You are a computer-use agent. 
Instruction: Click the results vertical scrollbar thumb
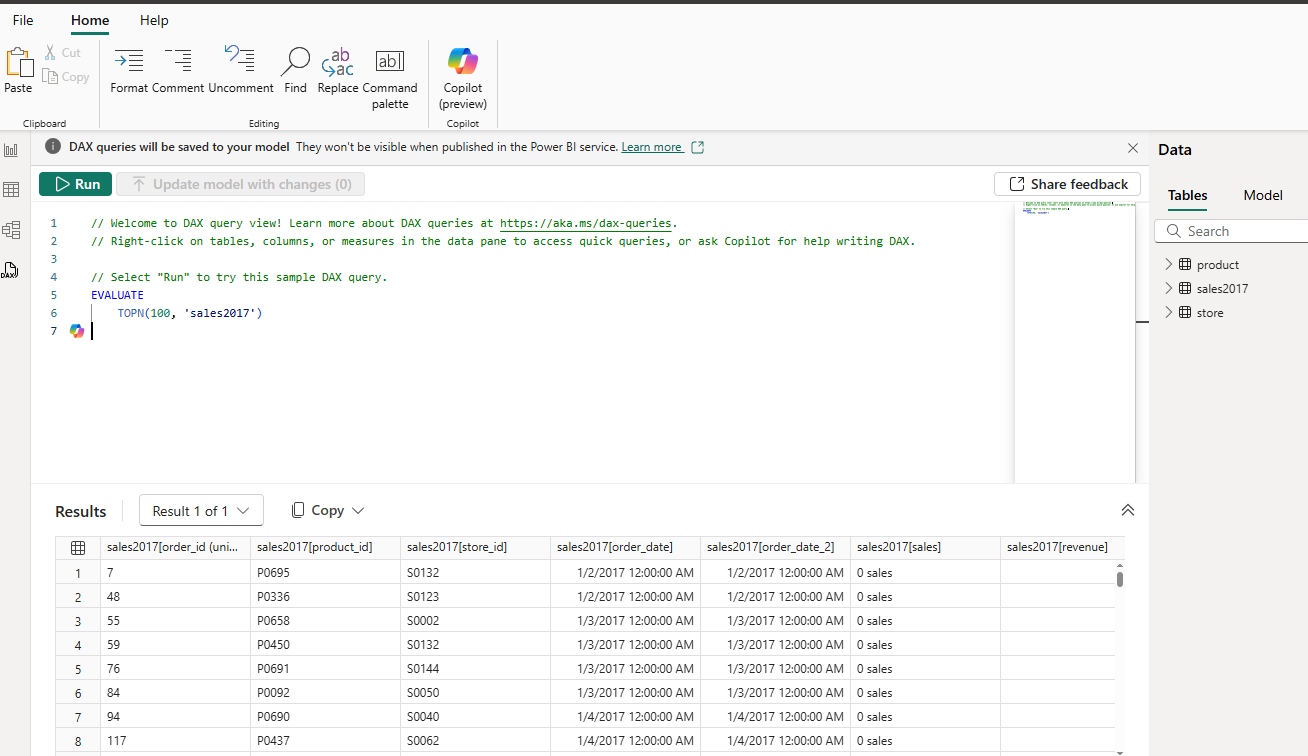click(x=1119, y=579)
